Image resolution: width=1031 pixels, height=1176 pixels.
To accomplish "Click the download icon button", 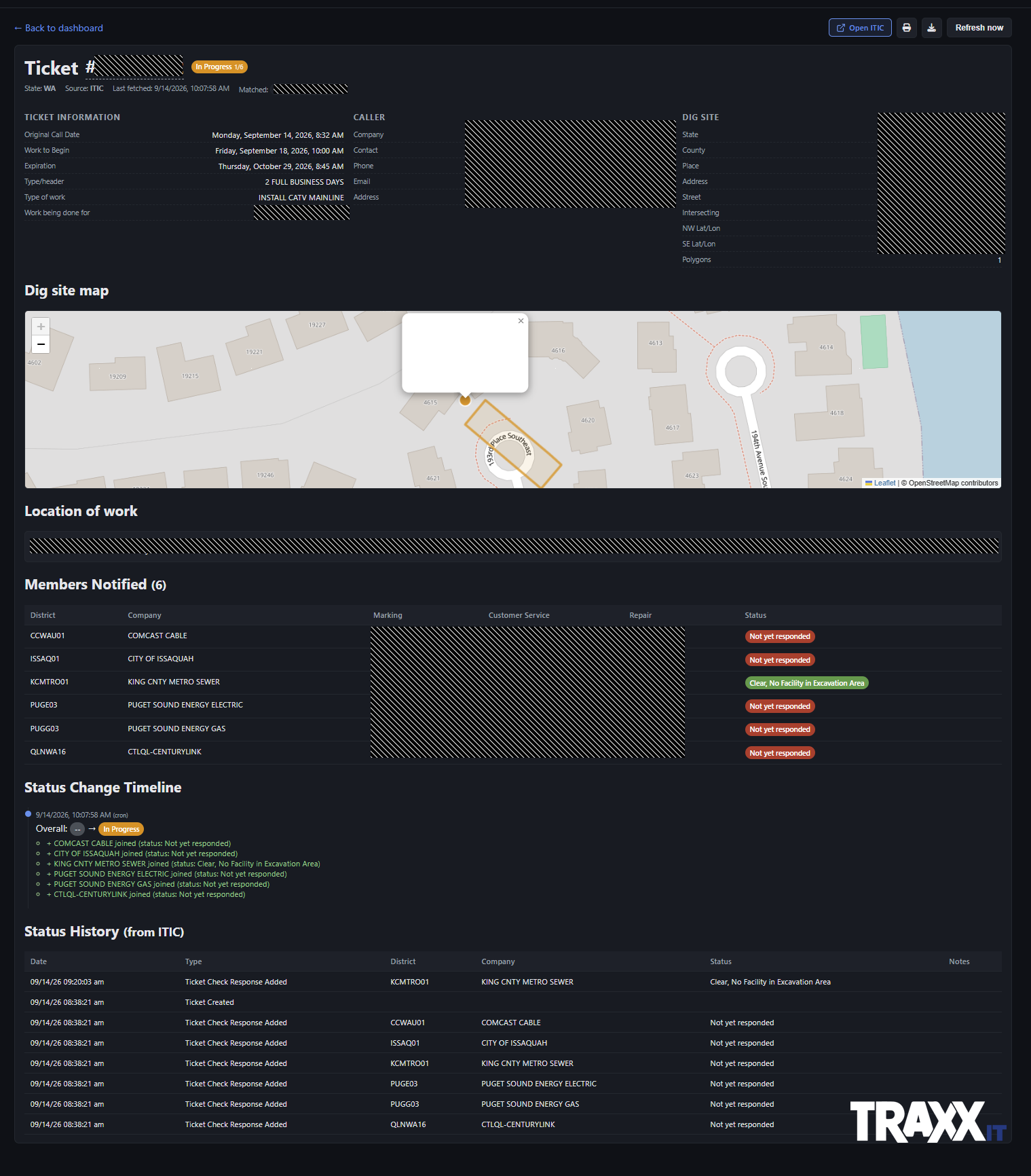I will (932, 28).
